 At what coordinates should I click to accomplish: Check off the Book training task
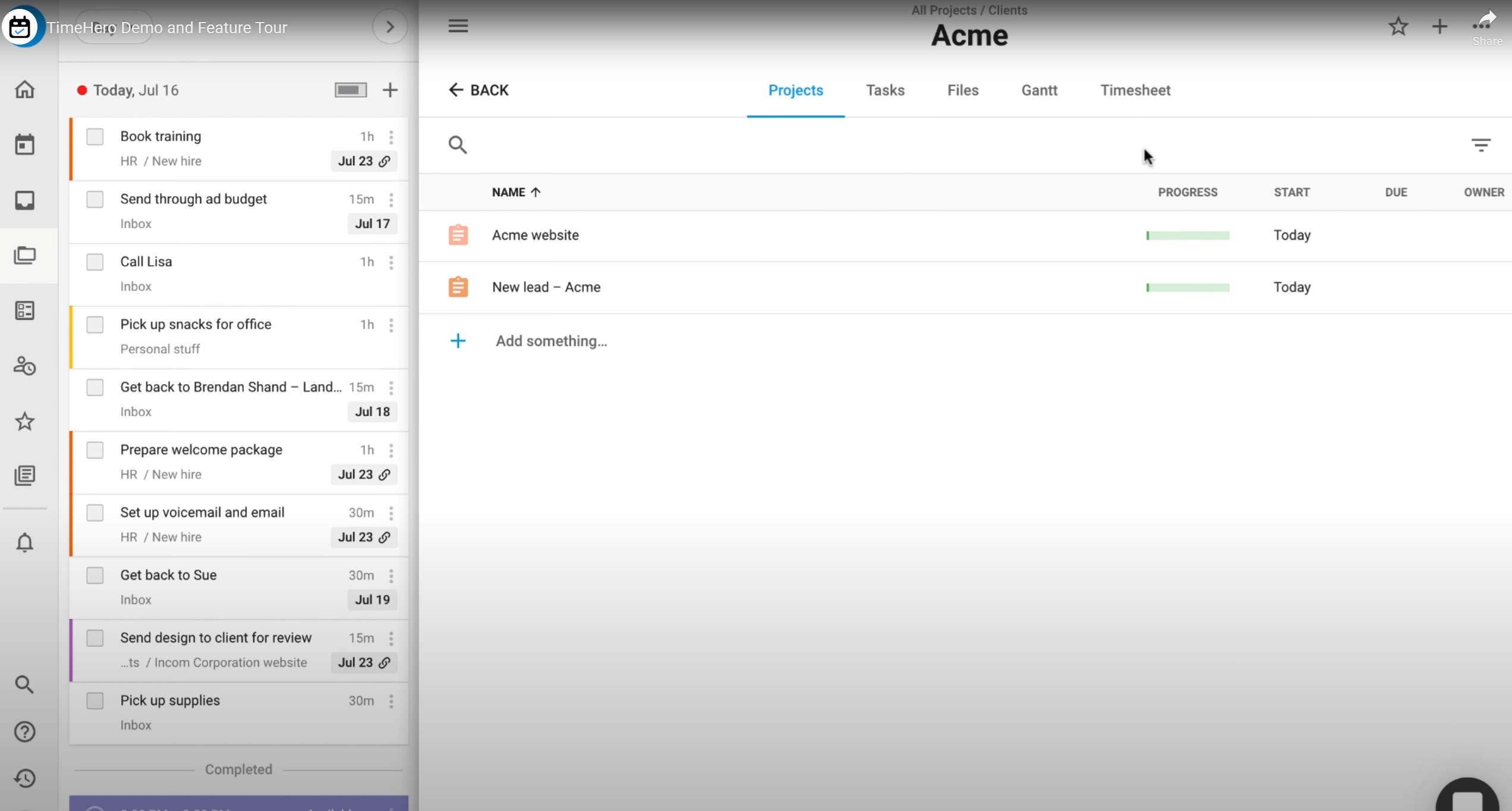[95, 137]
